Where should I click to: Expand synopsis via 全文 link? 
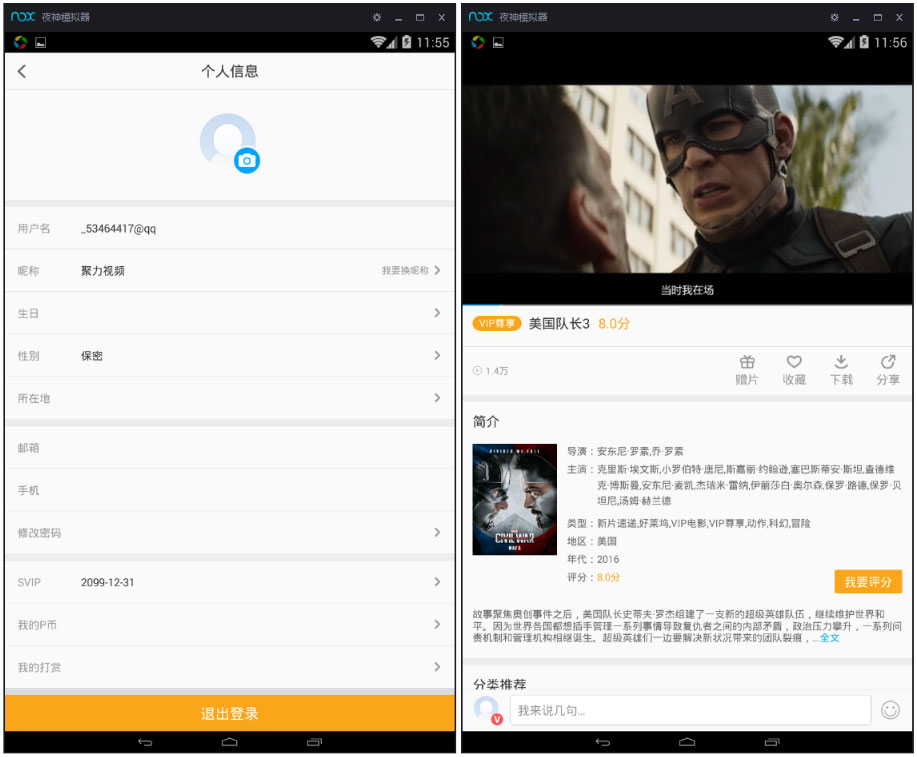[x=829, y=638]
